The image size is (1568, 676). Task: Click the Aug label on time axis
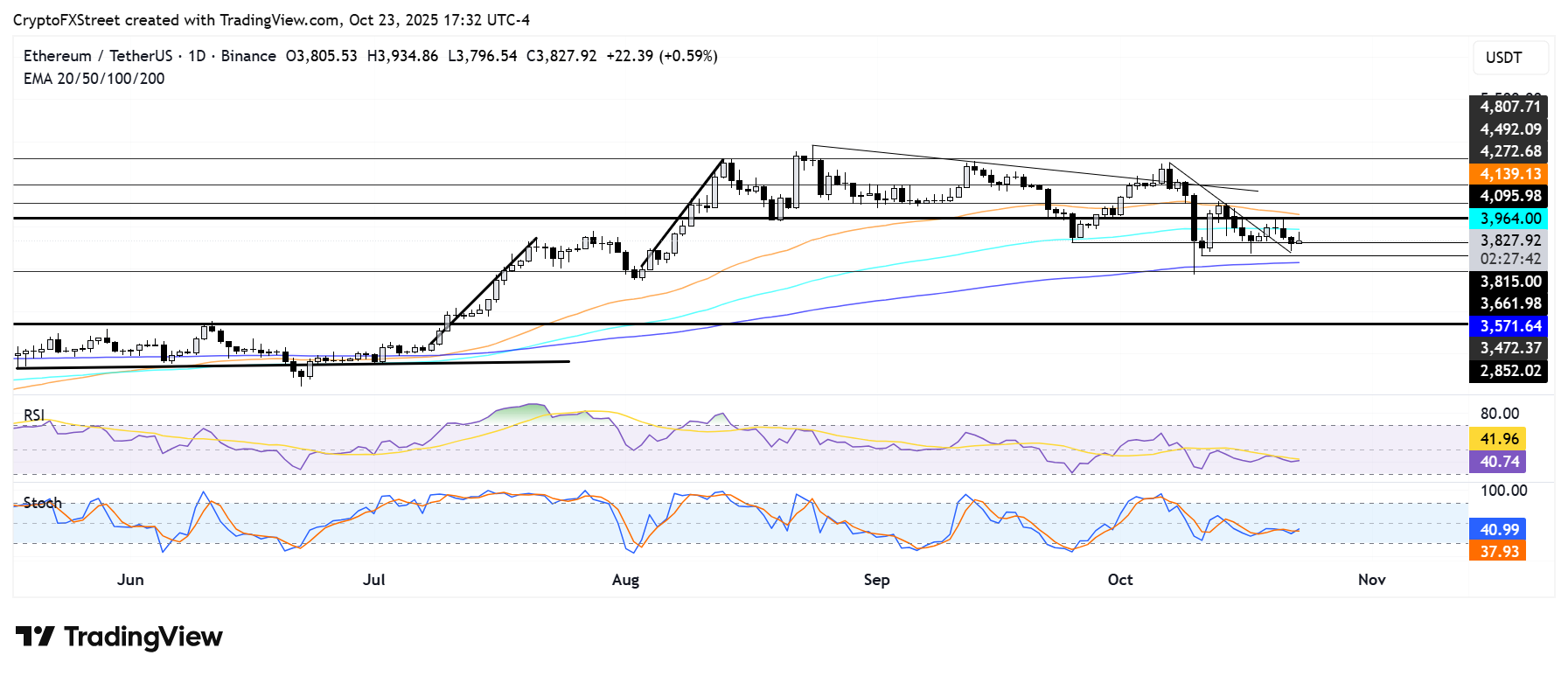pos(625,580)
